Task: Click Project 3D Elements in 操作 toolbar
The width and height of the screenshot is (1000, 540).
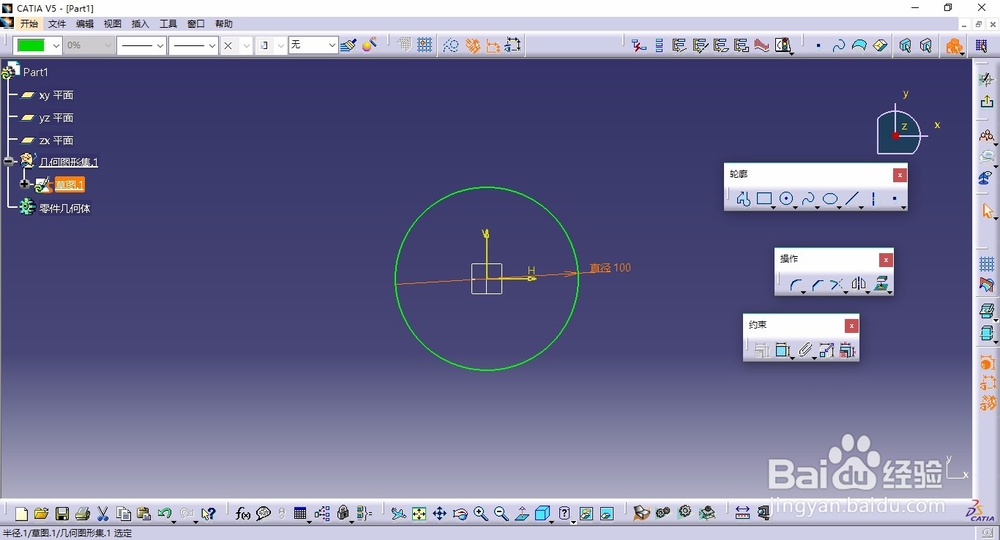Action: coord(881,284)
